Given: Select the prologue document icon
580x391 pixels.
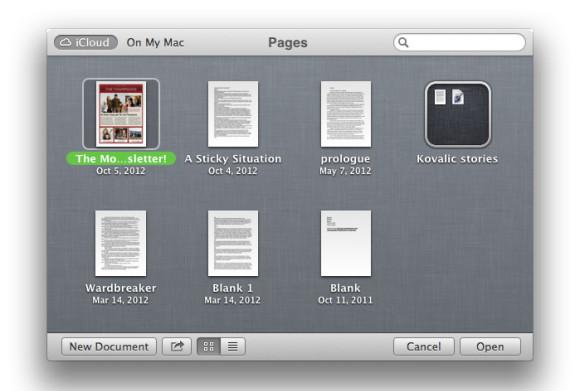Looking at the screenshot, I should click(346, 114).
